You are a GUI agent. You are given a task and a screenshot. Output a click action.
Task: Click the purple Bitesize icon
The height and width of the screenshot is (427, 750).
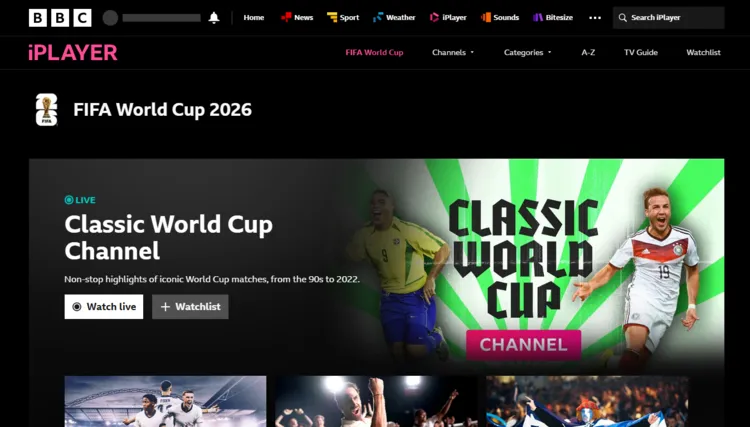(538, 18)
